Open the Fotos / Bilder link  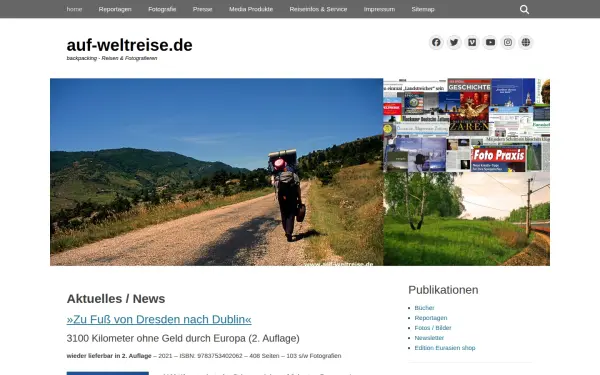coord(433,328)
